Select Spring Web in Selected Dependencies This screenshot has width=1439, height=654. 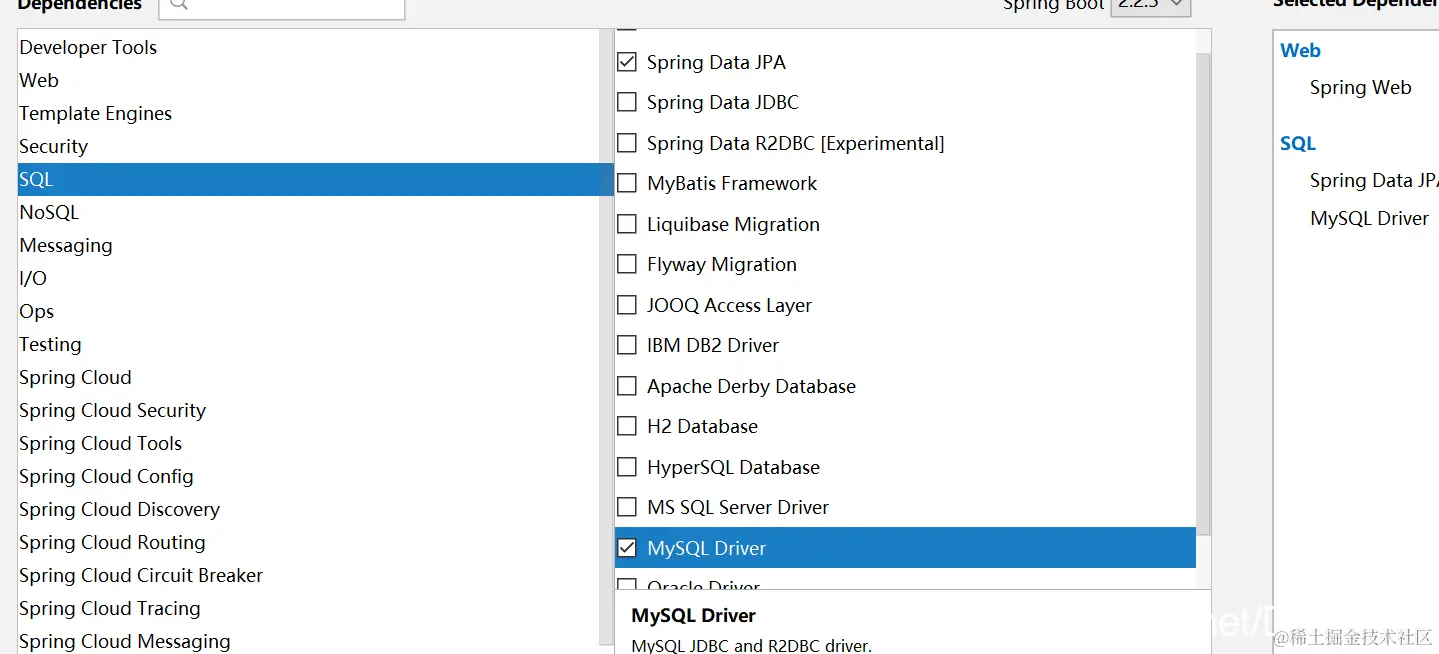coord(1360,87)
